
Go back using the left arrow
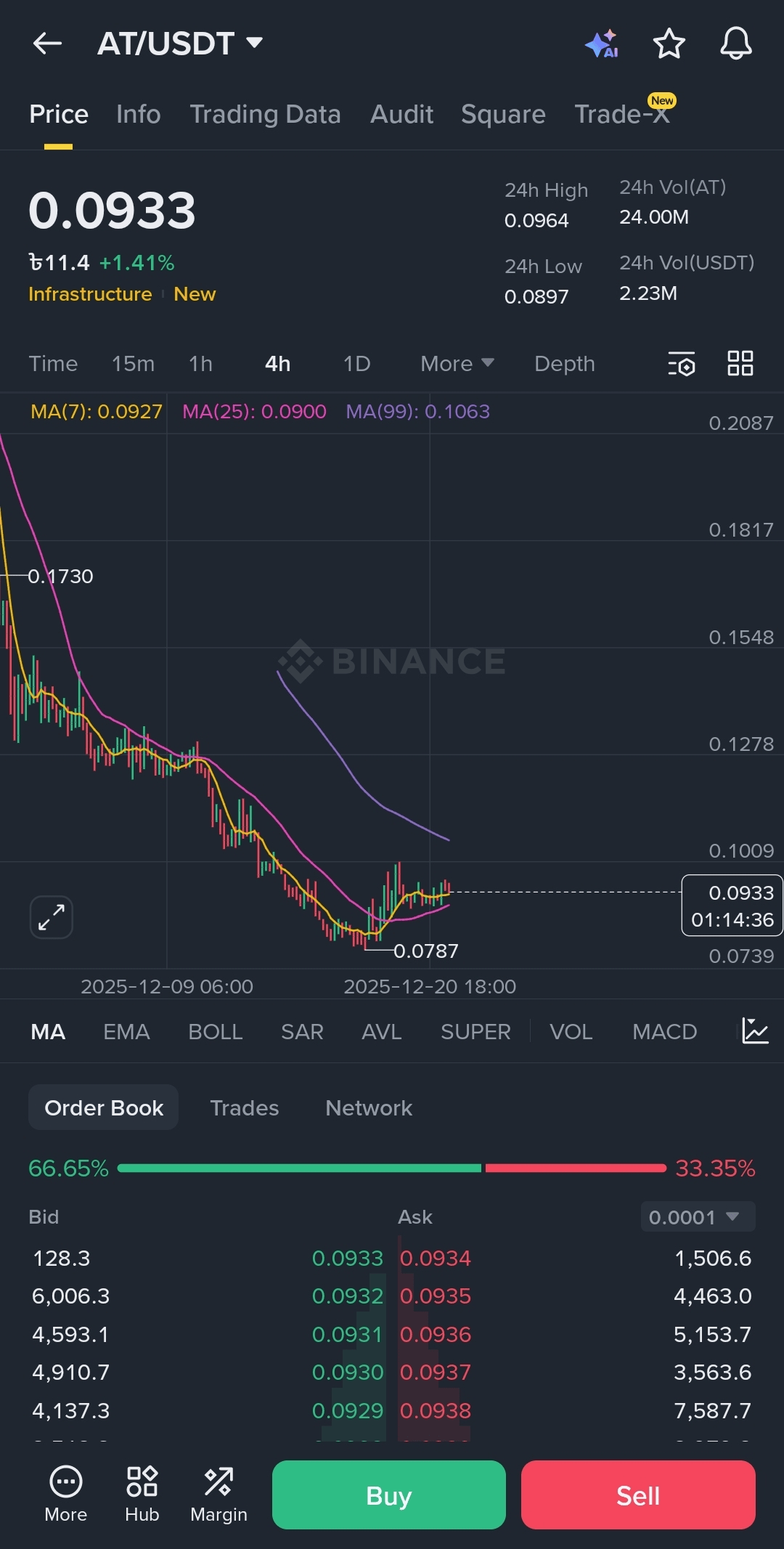tap(47, 44)
